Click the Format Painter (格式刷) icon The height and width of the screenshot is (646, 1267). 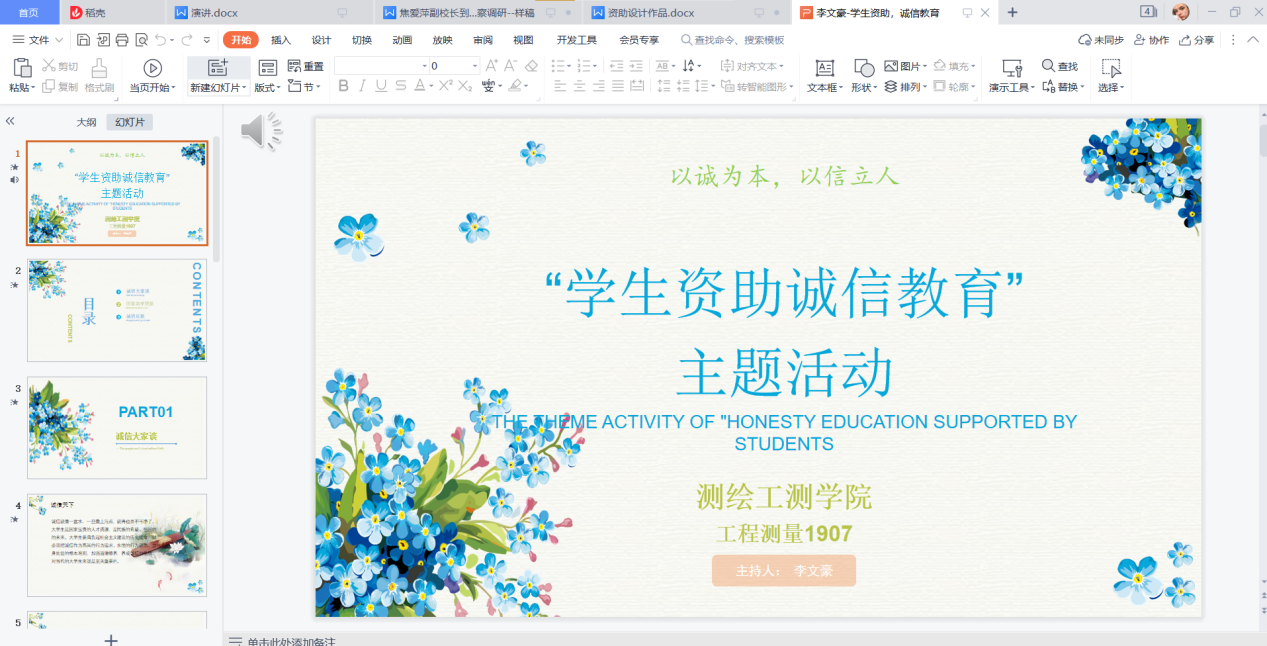point(99,68)
